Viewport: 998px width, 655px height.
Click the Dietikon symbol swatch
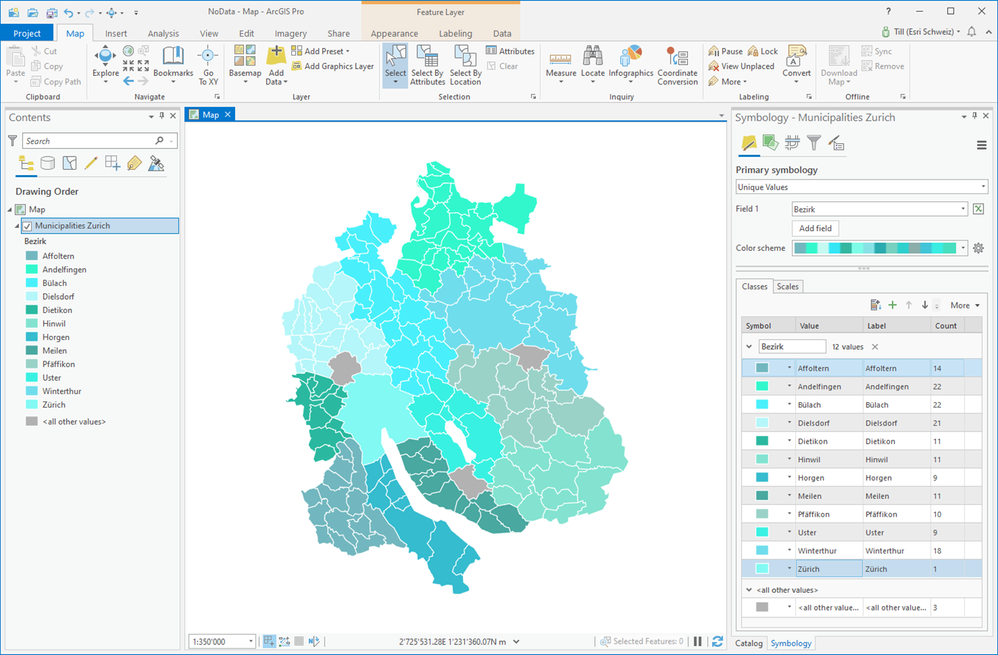[x=762, y=441]
